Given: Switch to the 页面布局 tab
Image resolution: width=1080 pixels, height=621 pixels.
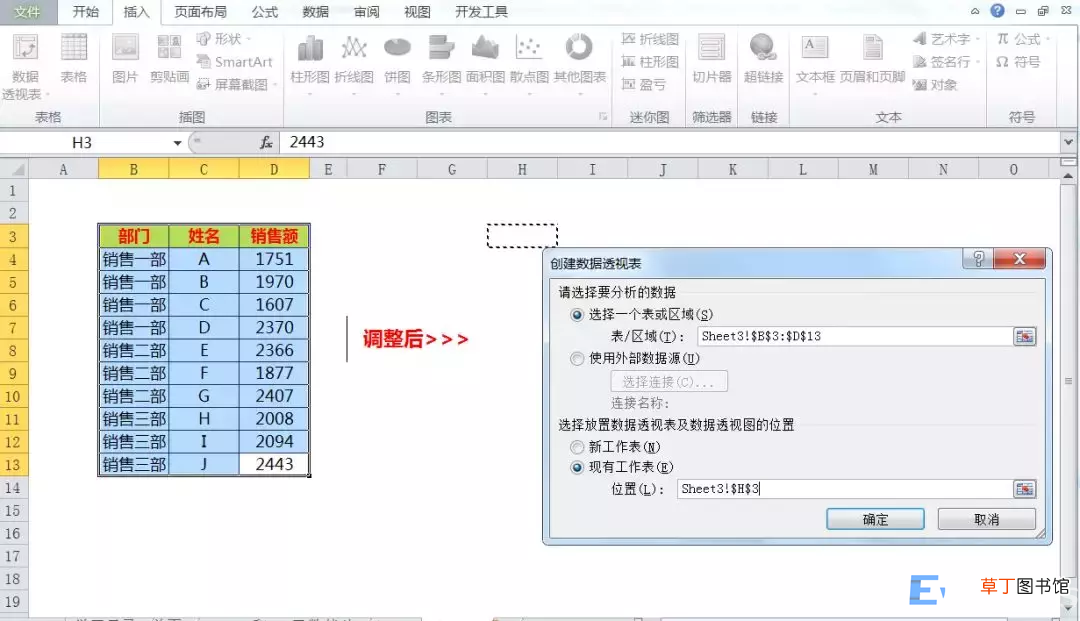Looking at the screenshot, I should [200, 12].
